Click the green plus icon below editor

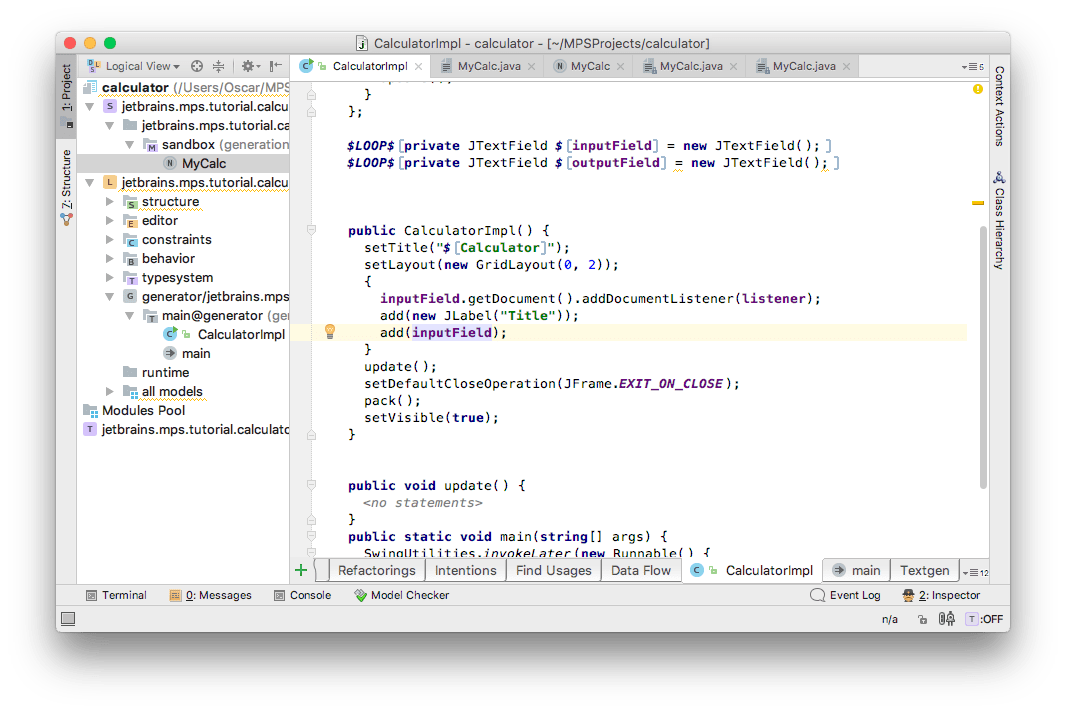[x=301, y=570]
